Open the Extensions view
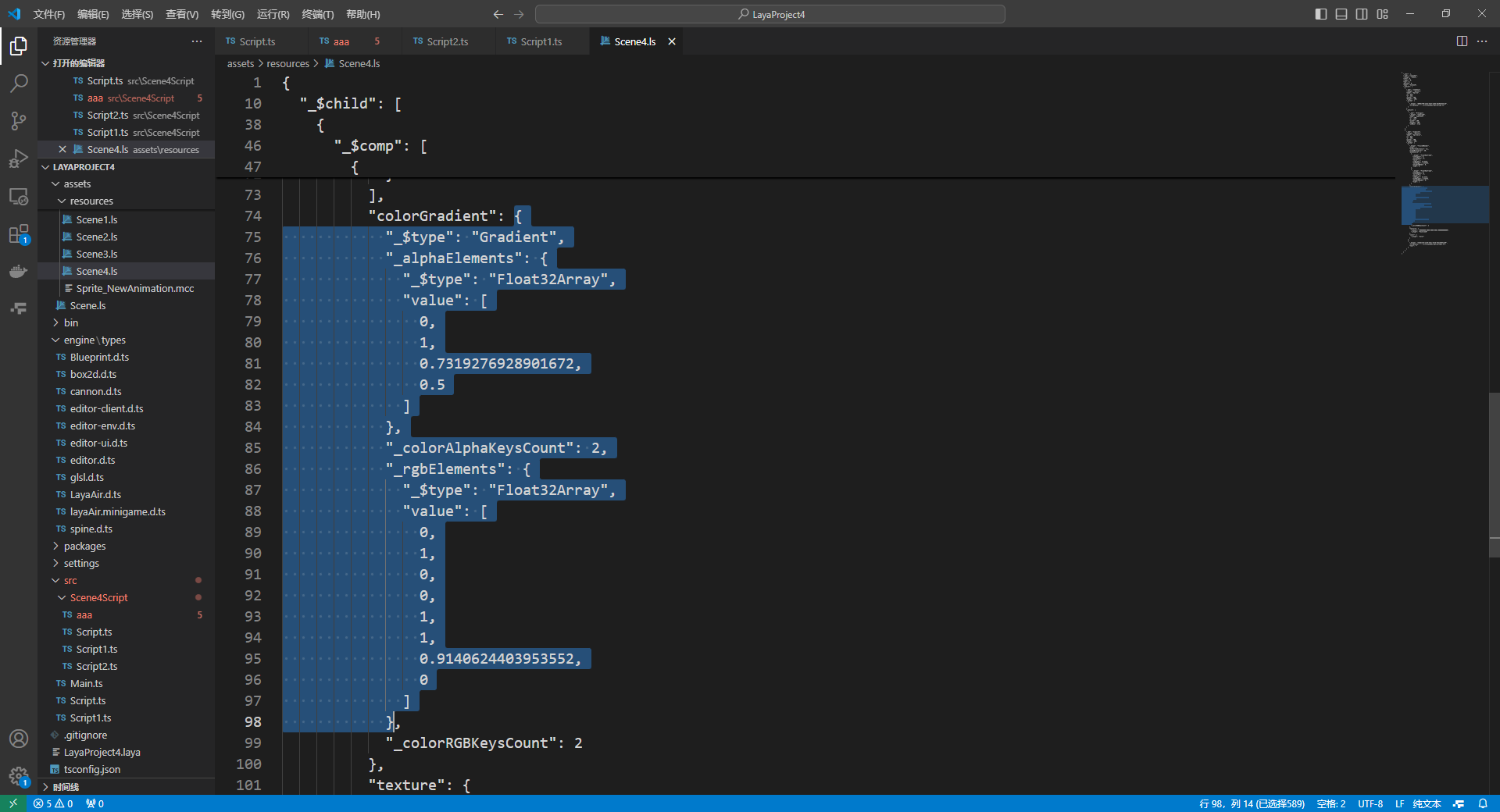 (x=19, y=234)
